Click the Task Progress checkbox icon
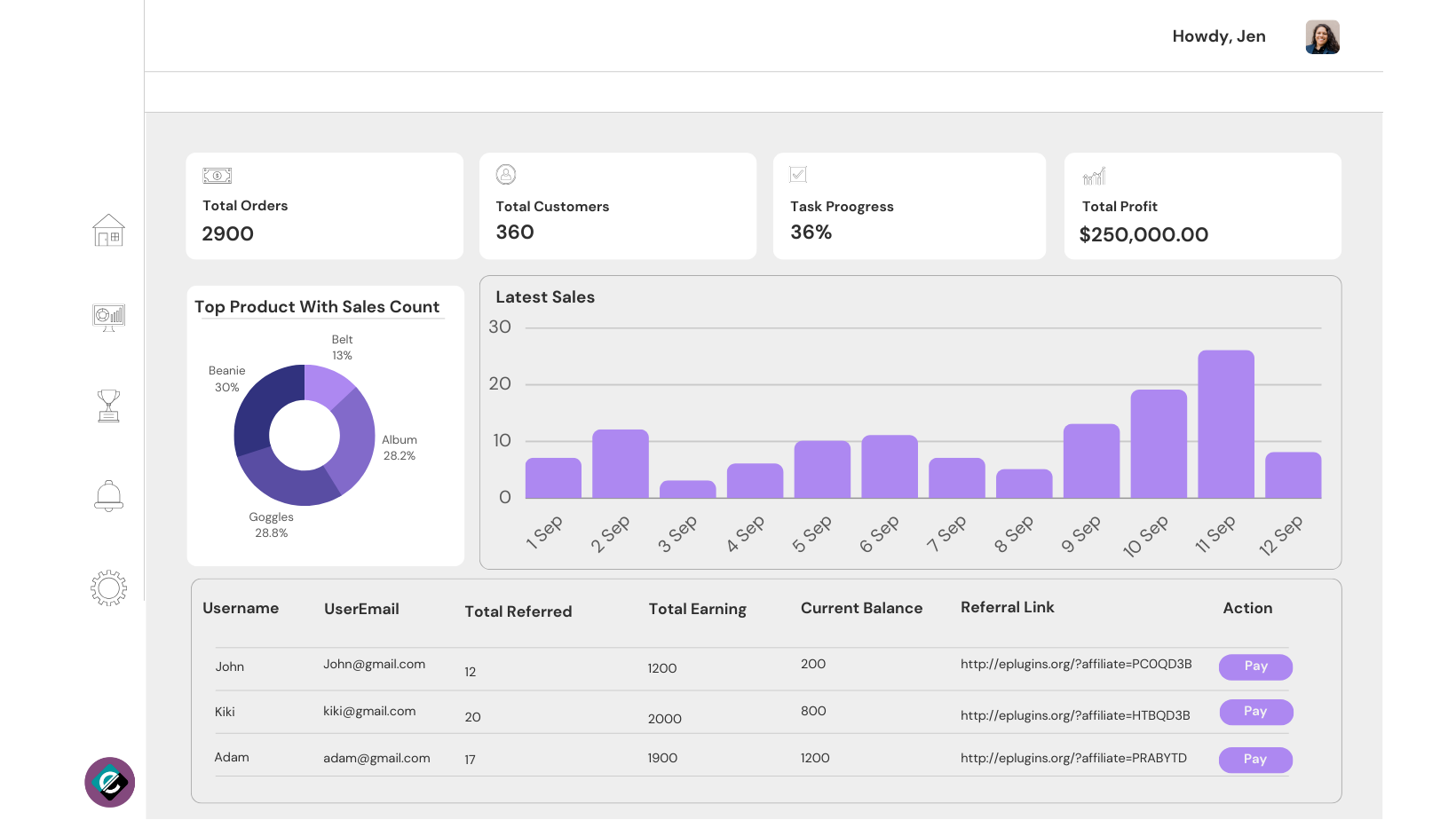1456x820 pixels. coord(798,175)
